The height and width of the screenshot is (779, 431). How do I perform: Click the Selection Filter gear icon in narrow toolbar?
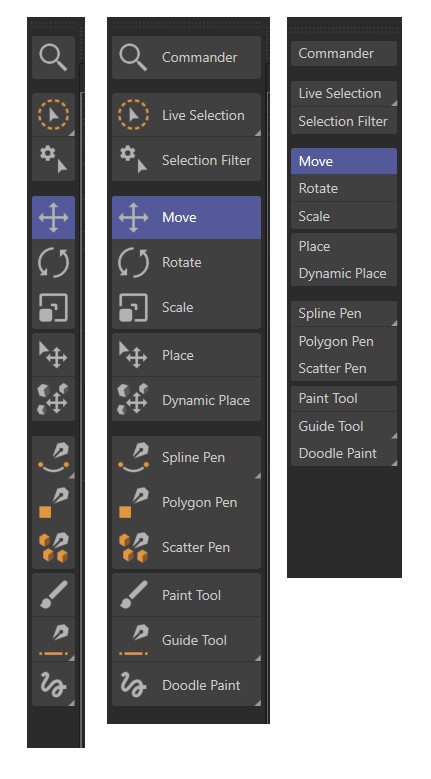(54, 159)
